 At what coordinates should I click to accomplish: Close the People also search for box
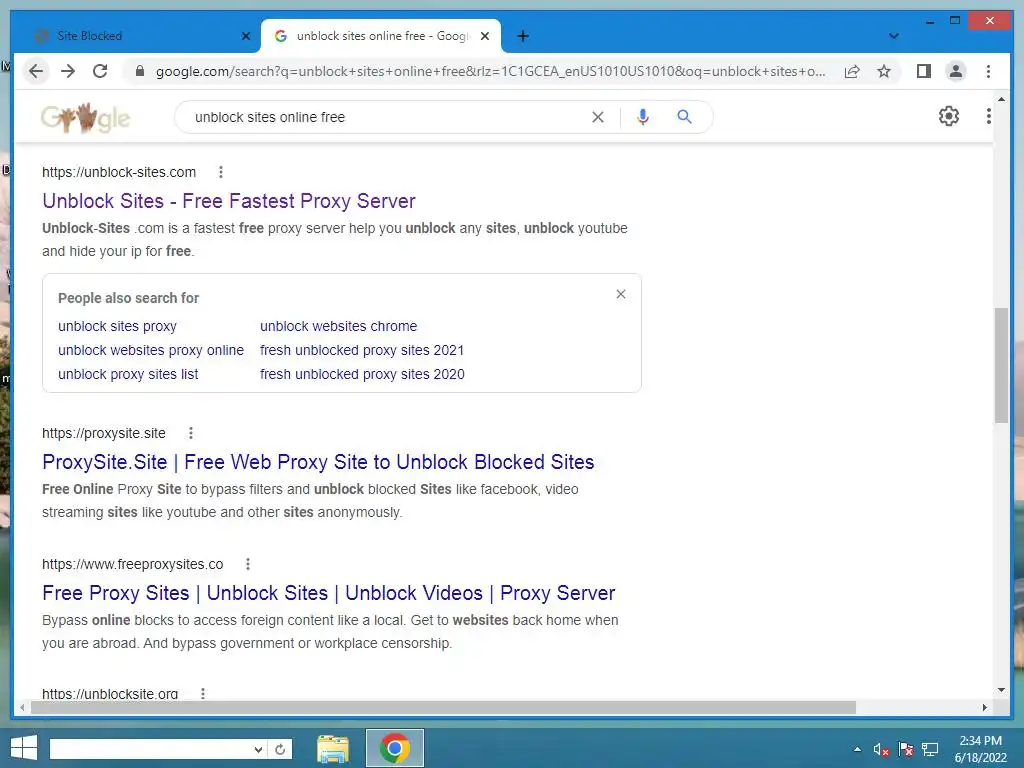click(620, 294)
